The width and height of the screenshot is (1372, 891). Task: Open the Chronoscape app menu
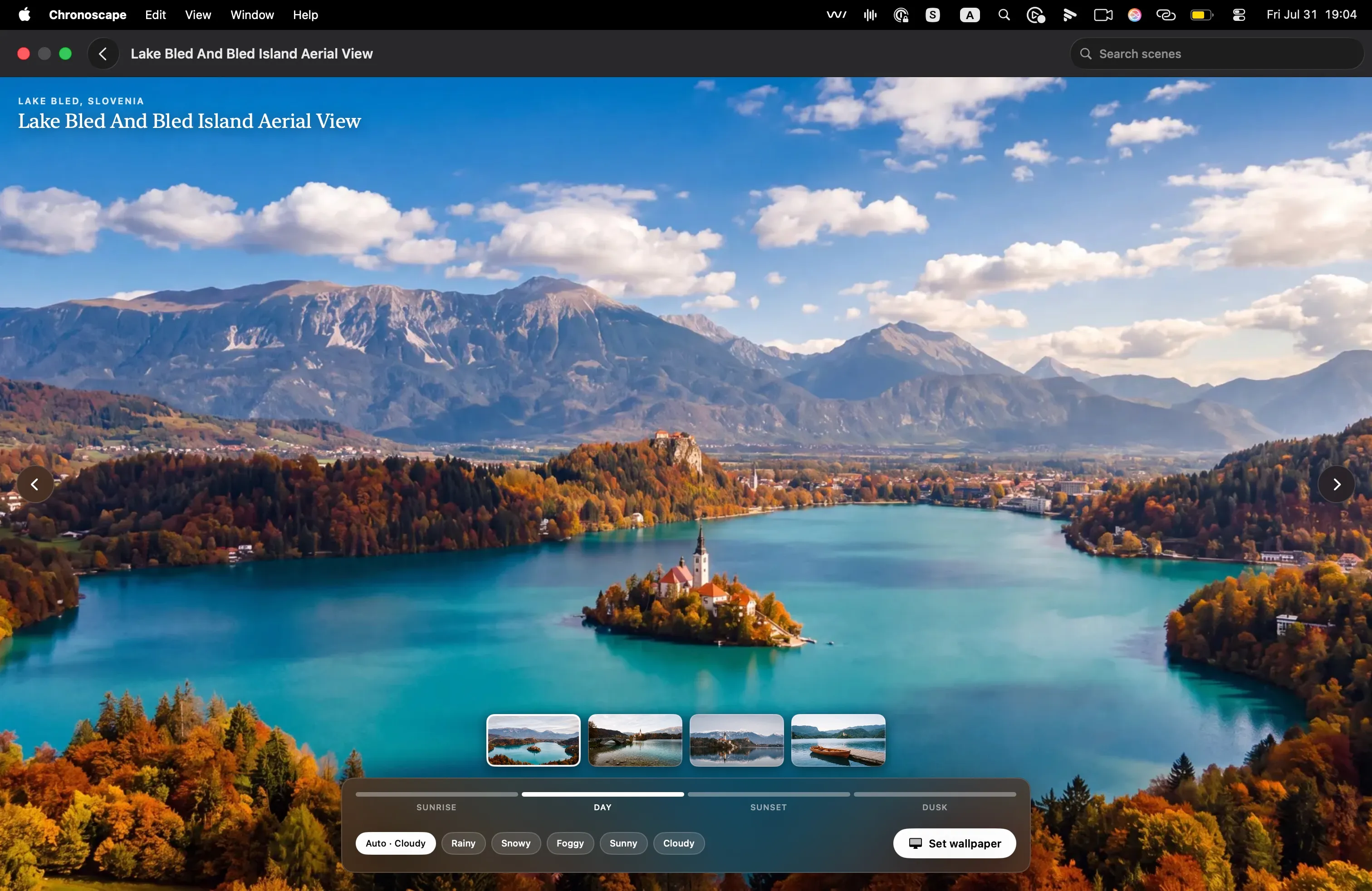pyautogui.click(x=88, y=15)
